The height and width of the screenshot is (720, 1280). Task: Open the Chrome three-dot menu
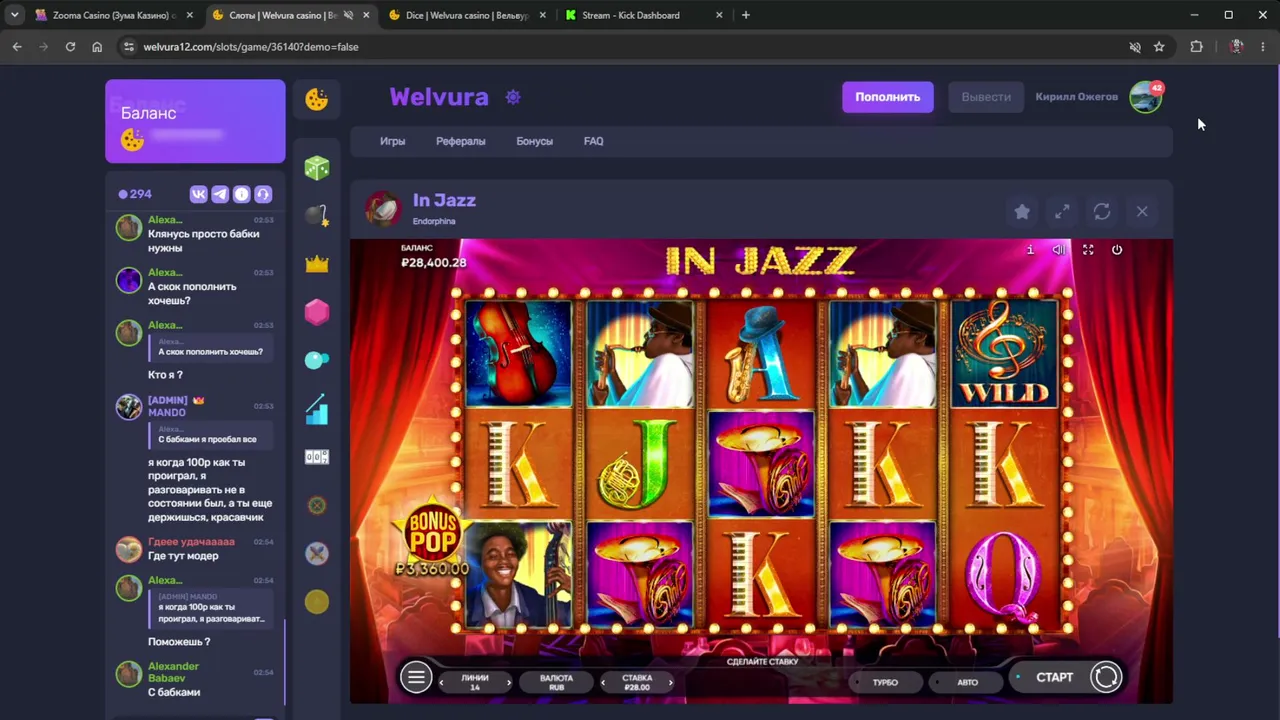1265,47
